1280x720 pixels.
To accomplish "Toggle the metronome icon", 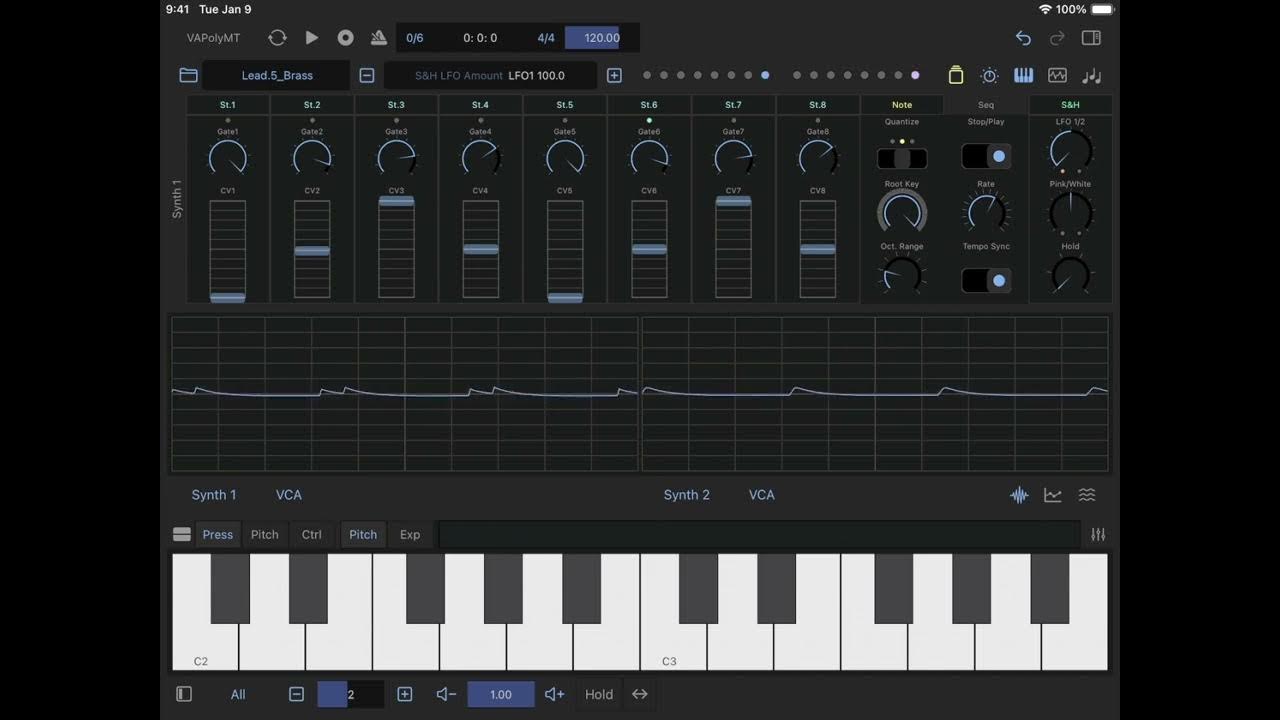I will pos(379,38).
